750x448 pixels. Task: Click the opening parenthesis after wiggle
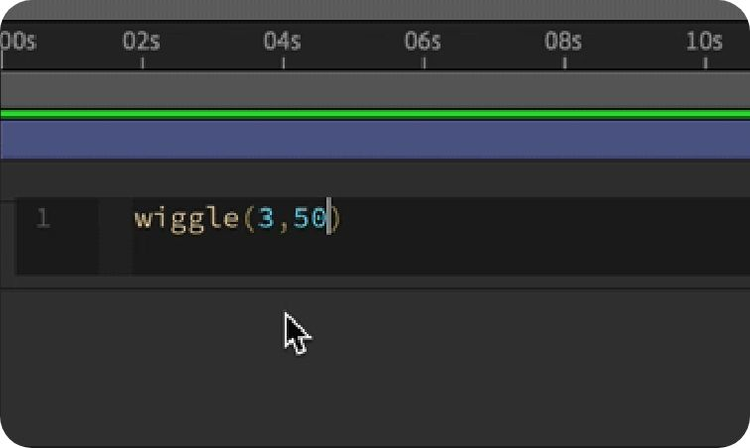(250, 219)
